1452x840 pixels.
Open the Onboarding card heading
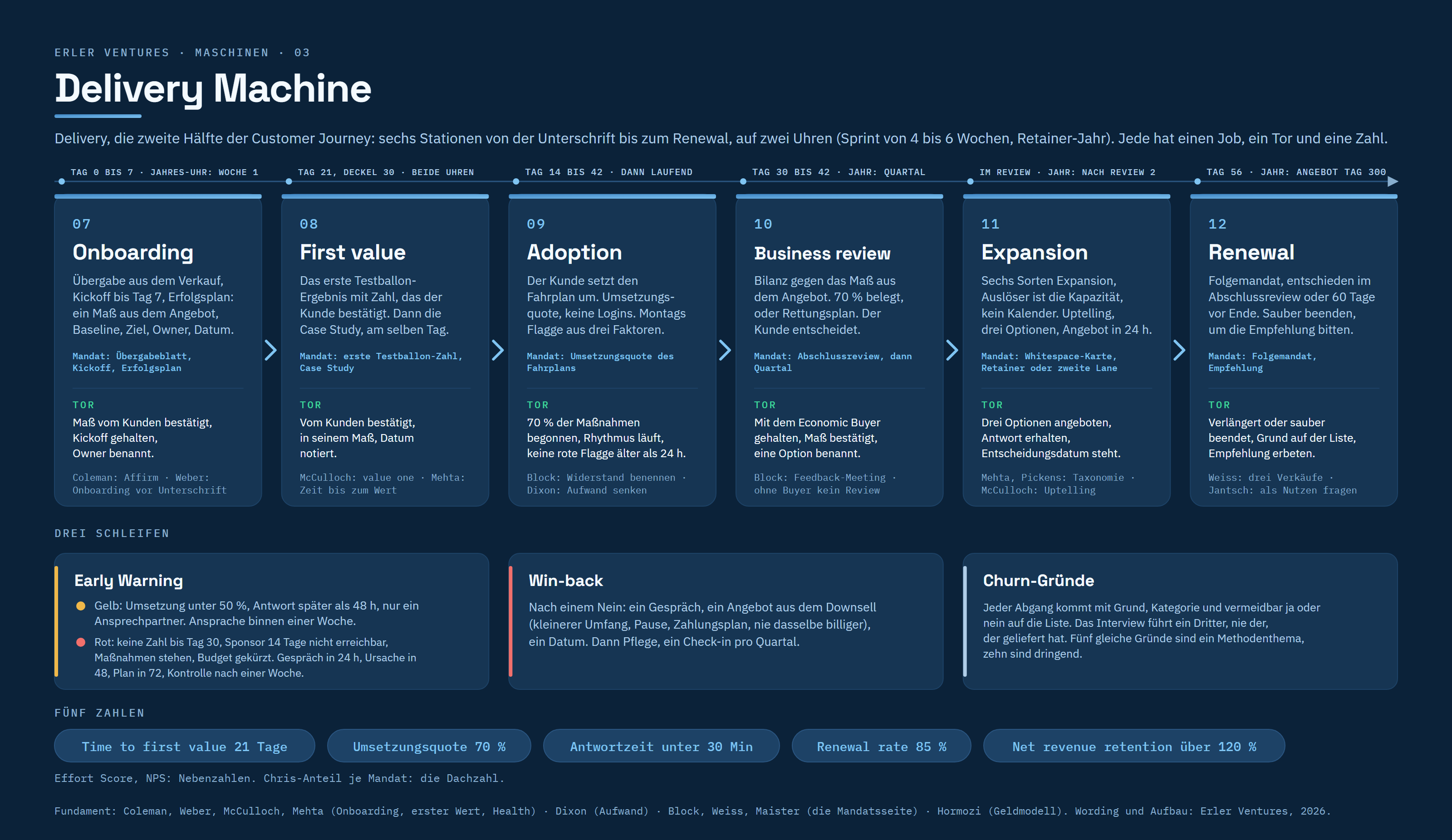(133, 252)
